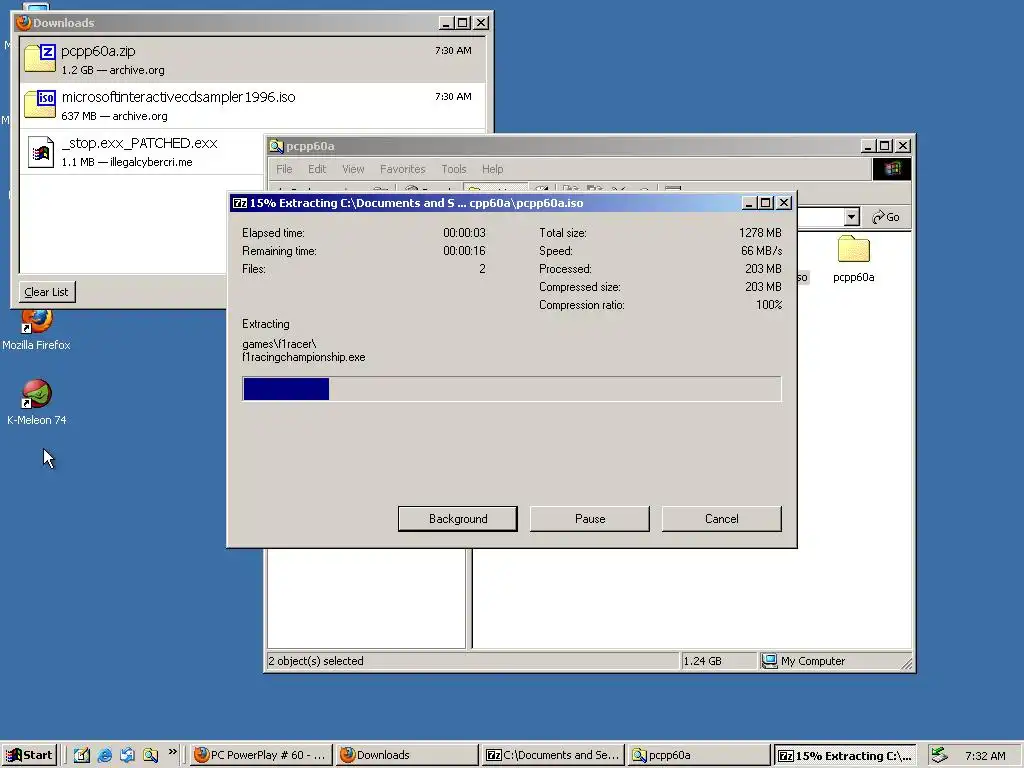The width and height of the screenshot is (1024, 768).
Task: Click Firefox icon in Downloads title bar
Action: point(24,22)
